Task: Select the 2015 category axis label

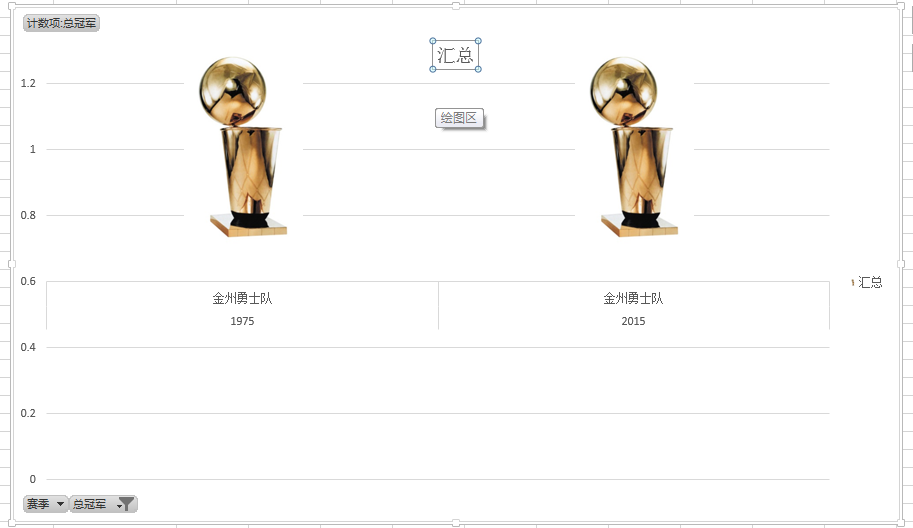Action: [x=634, y=321]
